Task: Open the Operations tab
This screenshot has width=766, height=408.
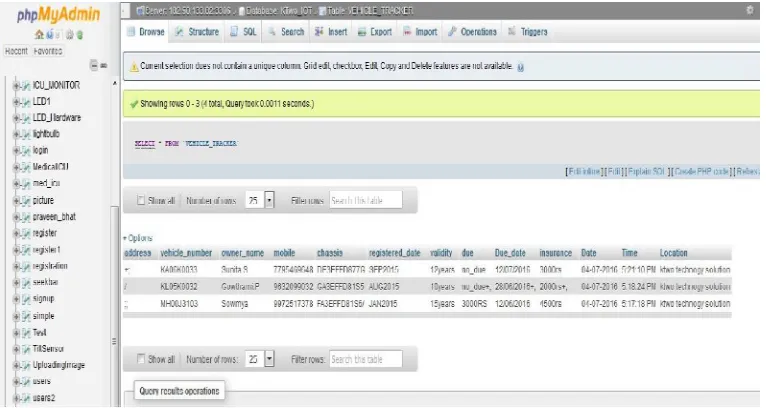Action: pyautogui.click(x=472, y=32)
